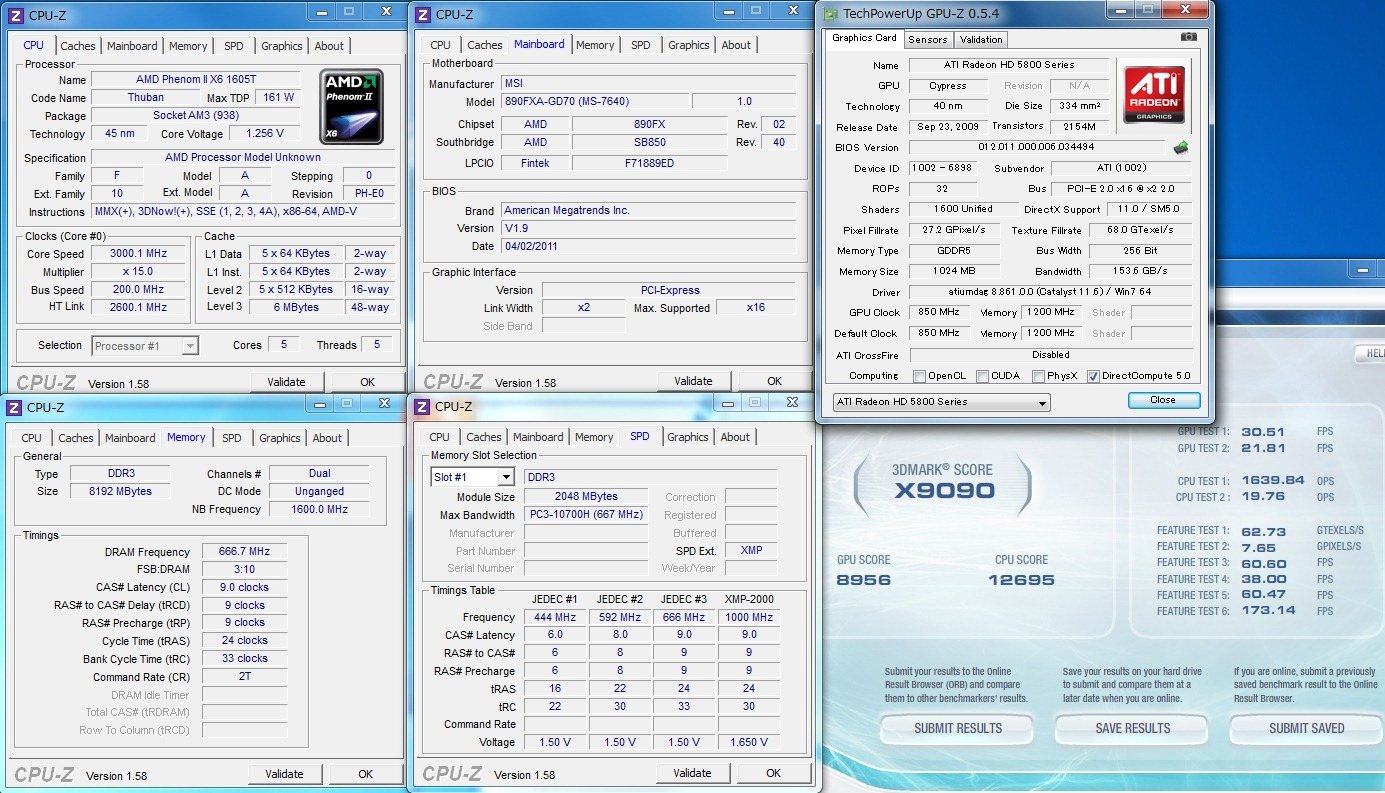1385x793 pixels.
Task: Uncheck the DirectCompute 5.0 checkbox
Action: click(1093, 377)
